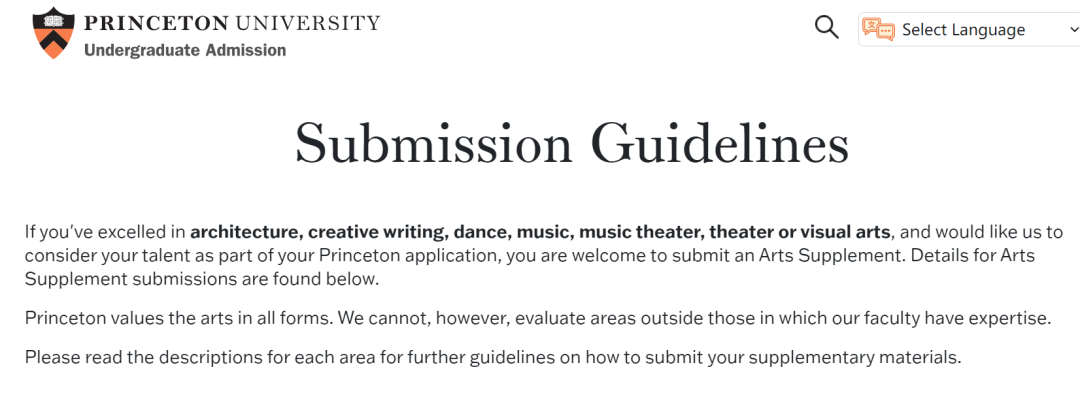
Task: Click line Supplement submissions are found below
Action: 202,280
